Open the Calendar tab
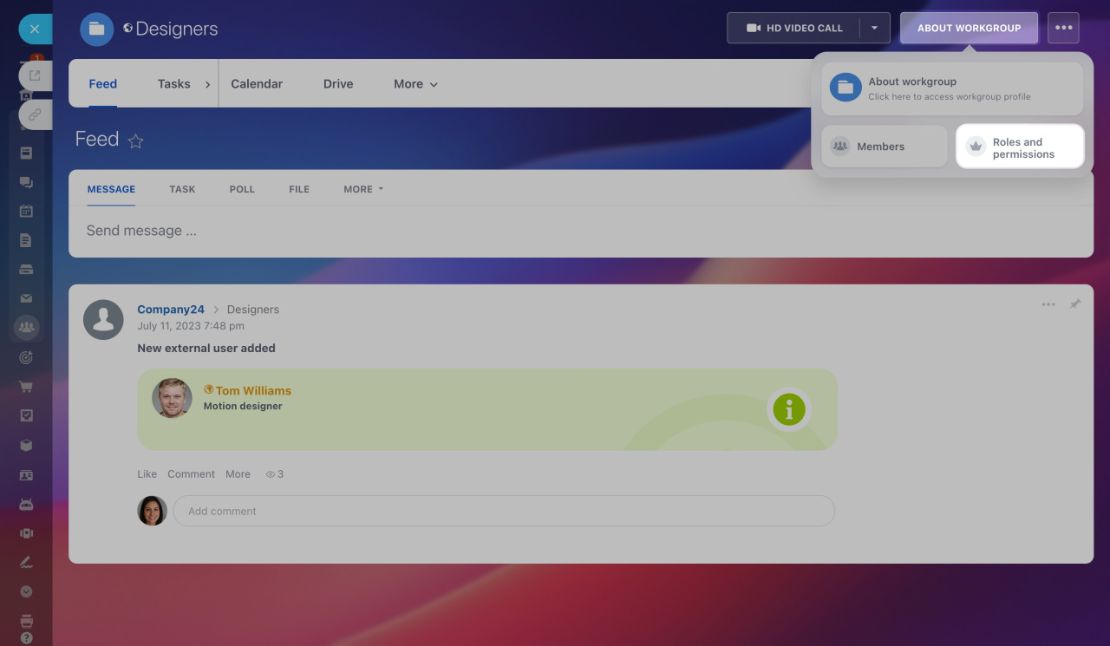 256,83
